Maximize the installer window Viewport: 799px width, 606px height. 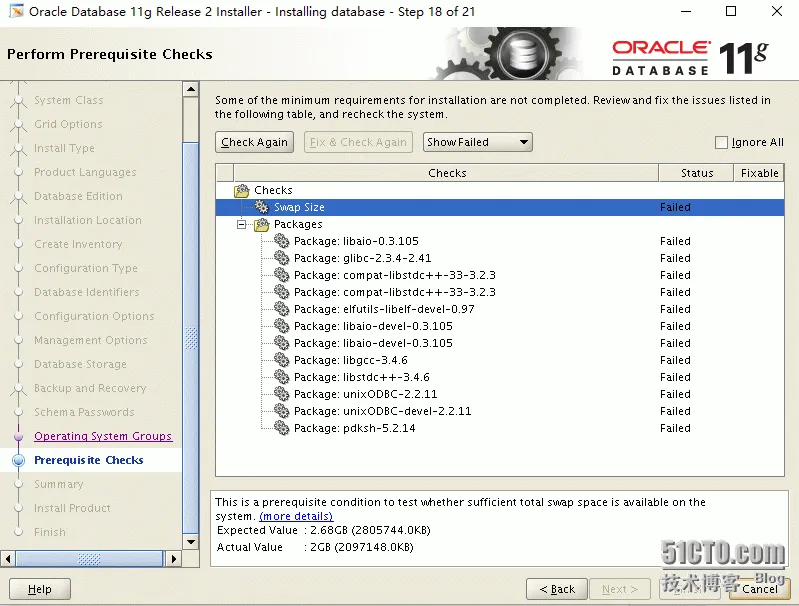tap(731, 11)
